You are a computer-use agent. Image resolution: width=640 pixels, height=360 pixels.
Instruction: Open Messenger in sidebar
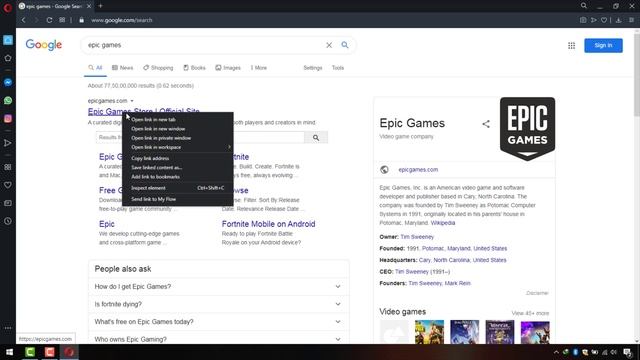click(8, 82)
